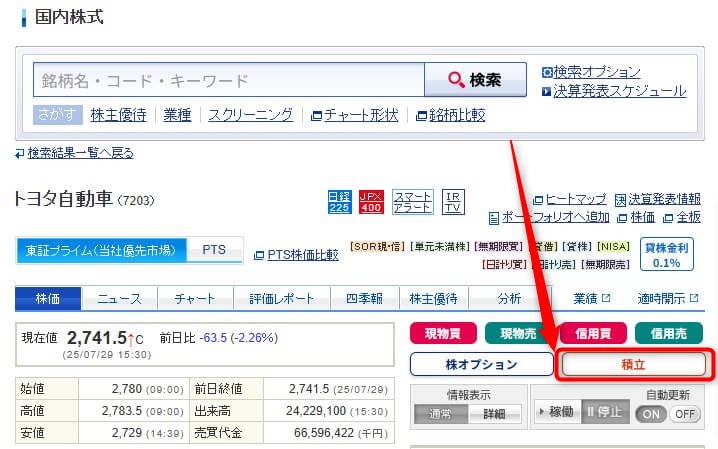This screenshot has height=449, width=718.
Task: Click the 出来高 value 24,229,100
Action: point(316,411)
